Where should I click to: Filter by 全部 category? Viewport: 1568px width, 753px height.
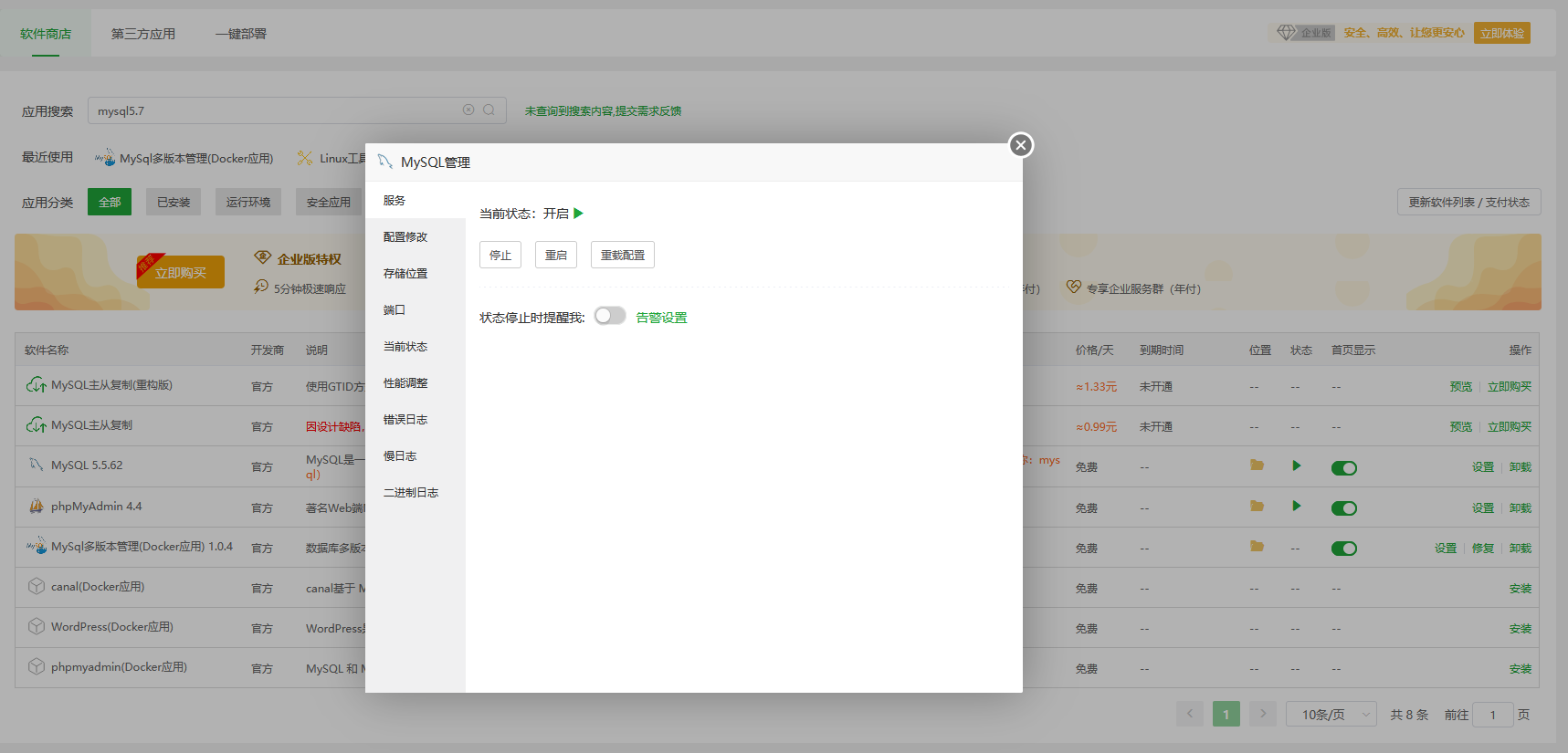tap(110, 202)
